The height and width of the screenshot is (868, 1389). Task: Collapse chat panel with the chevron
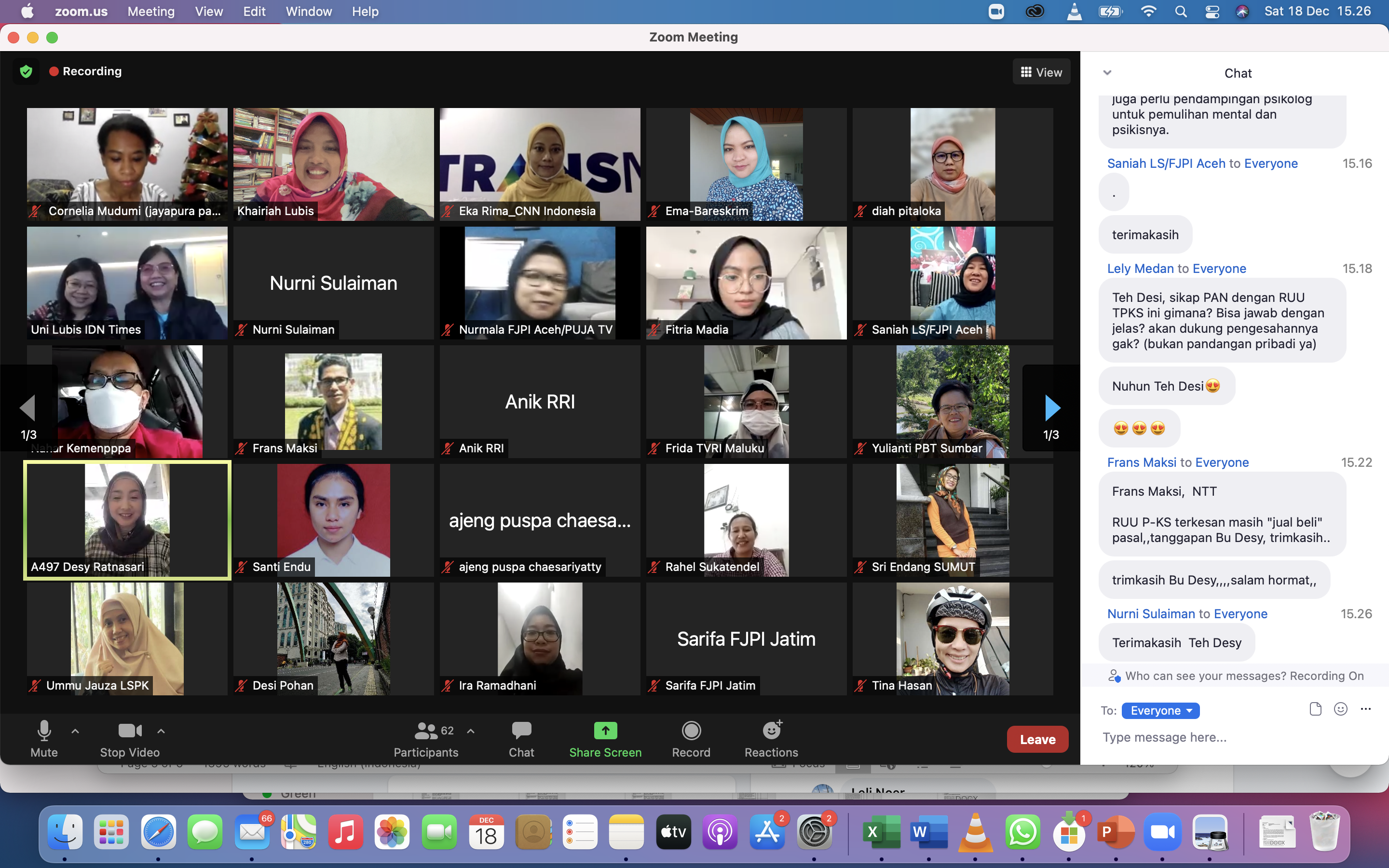pyautogui.click(x=1107, y=72)
